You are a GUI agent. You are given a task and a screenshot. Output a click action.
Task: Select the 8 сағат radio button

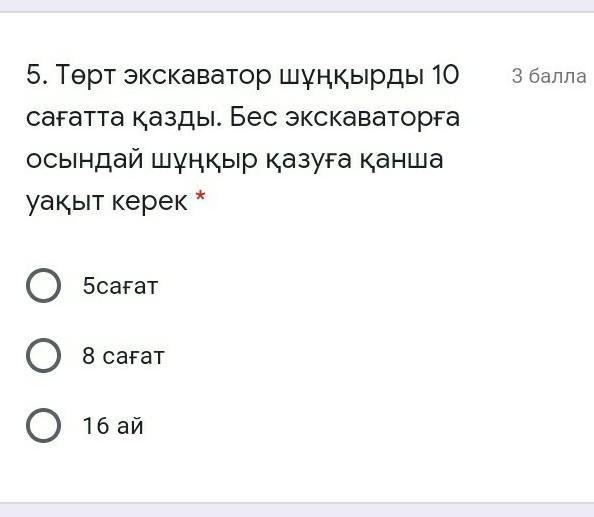pyautogui.click(x=43, y=355)
